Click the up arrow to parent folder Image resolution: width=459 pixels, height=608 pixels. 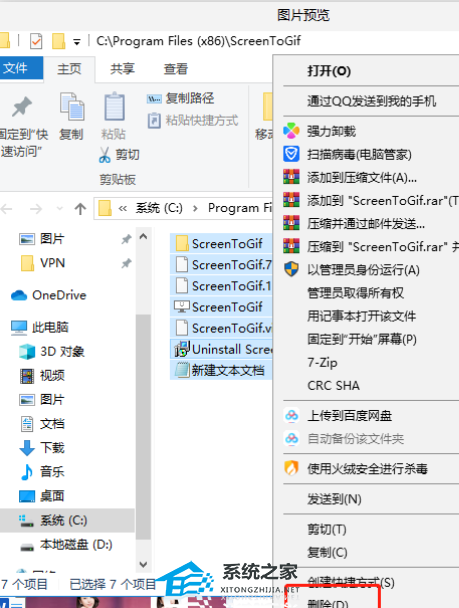coord(80,209)
